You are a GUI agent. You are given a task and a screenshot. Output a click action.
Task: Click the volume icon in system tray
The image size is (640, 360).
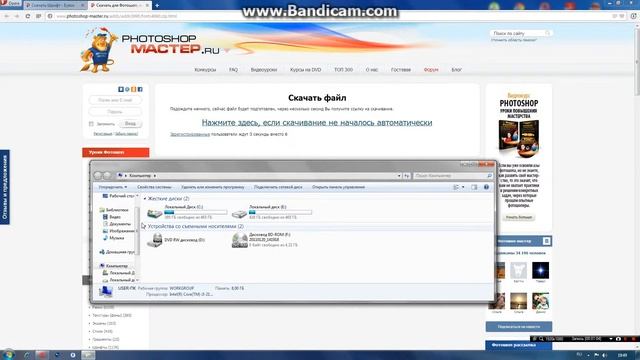[x=604, y=356]
